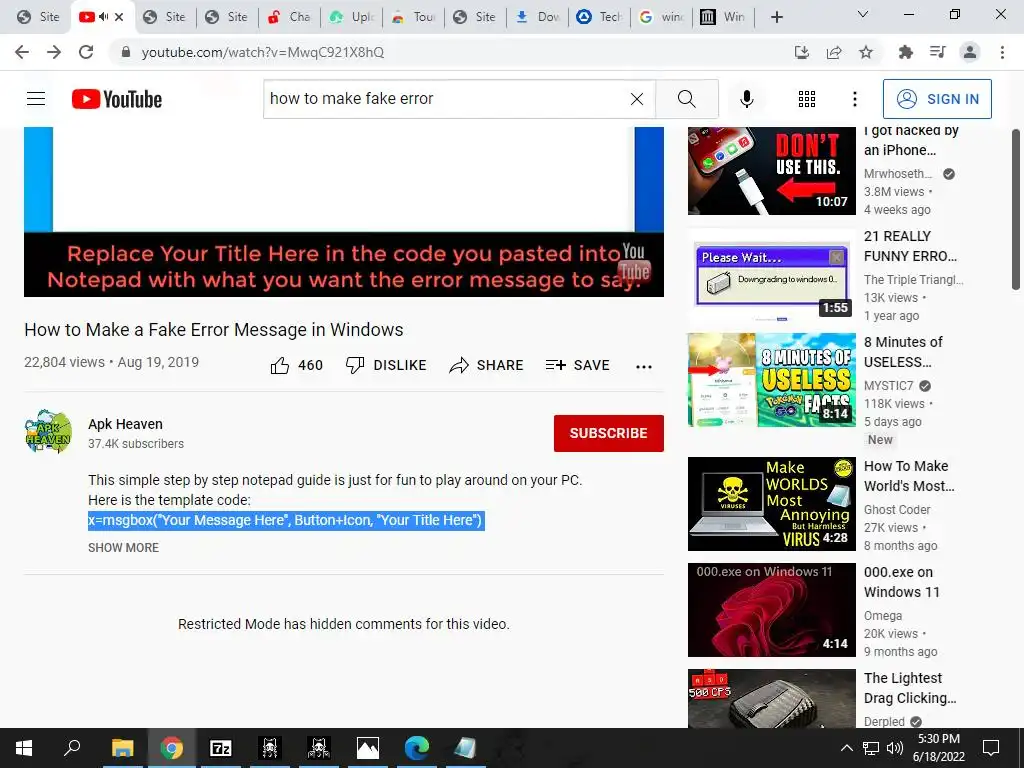Open Chrome media controls icon

(938, 52)
